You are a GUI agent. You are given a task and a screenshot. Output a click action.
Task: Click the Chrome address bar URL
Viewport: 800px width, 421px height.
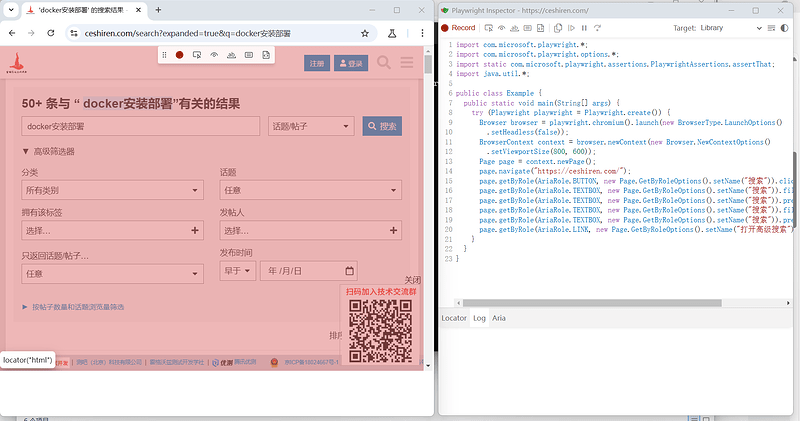tap(188, 33)
